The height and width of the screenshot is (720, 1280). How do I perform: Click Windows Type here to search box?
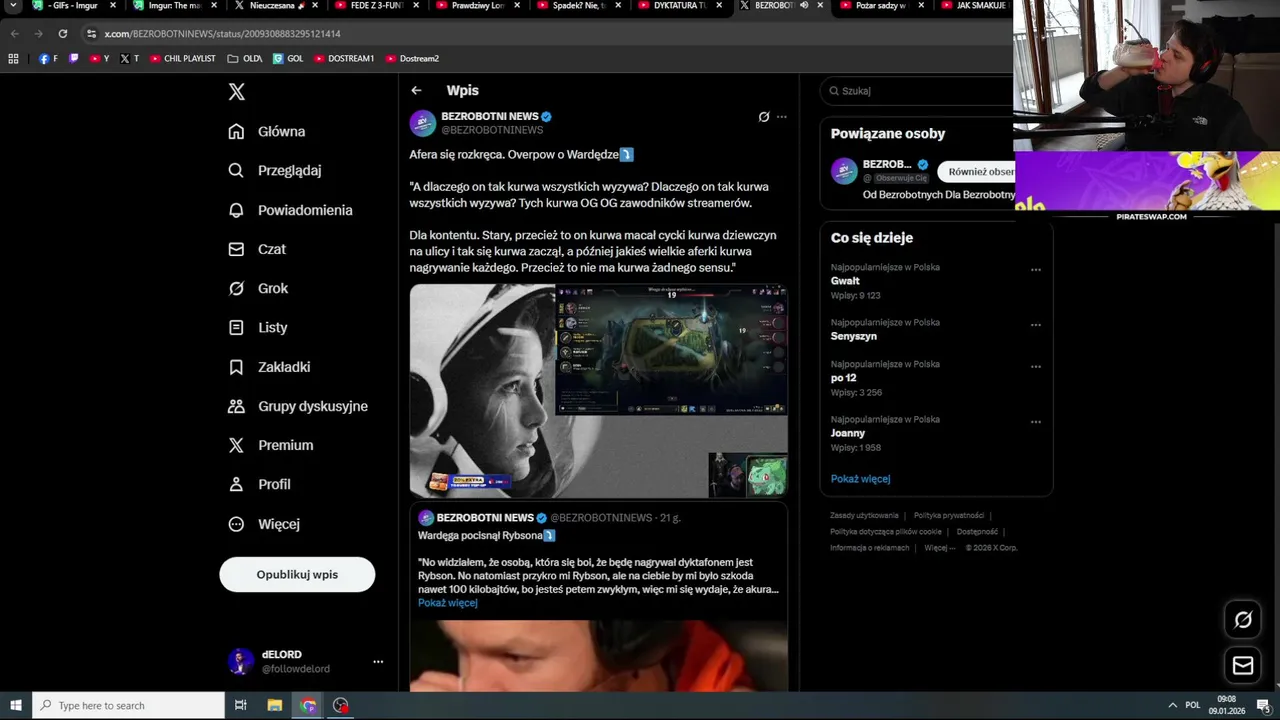click(128, 705)
